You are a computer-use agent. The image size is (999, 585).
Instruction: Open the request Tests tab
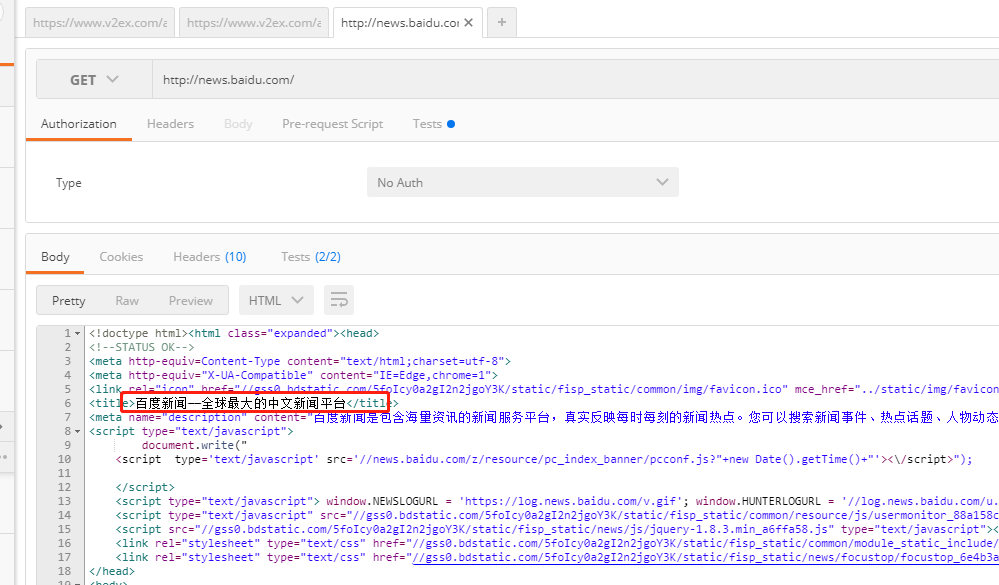[x=433, y=124]
